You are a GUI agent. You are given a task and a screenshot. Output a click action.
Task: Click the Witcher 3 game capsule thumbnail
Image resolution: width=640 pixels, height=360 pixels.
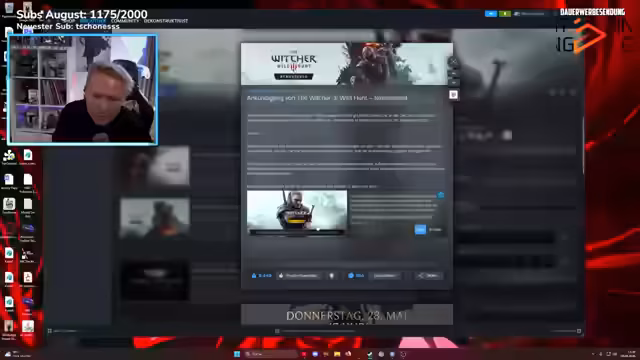tap(297, 211)
